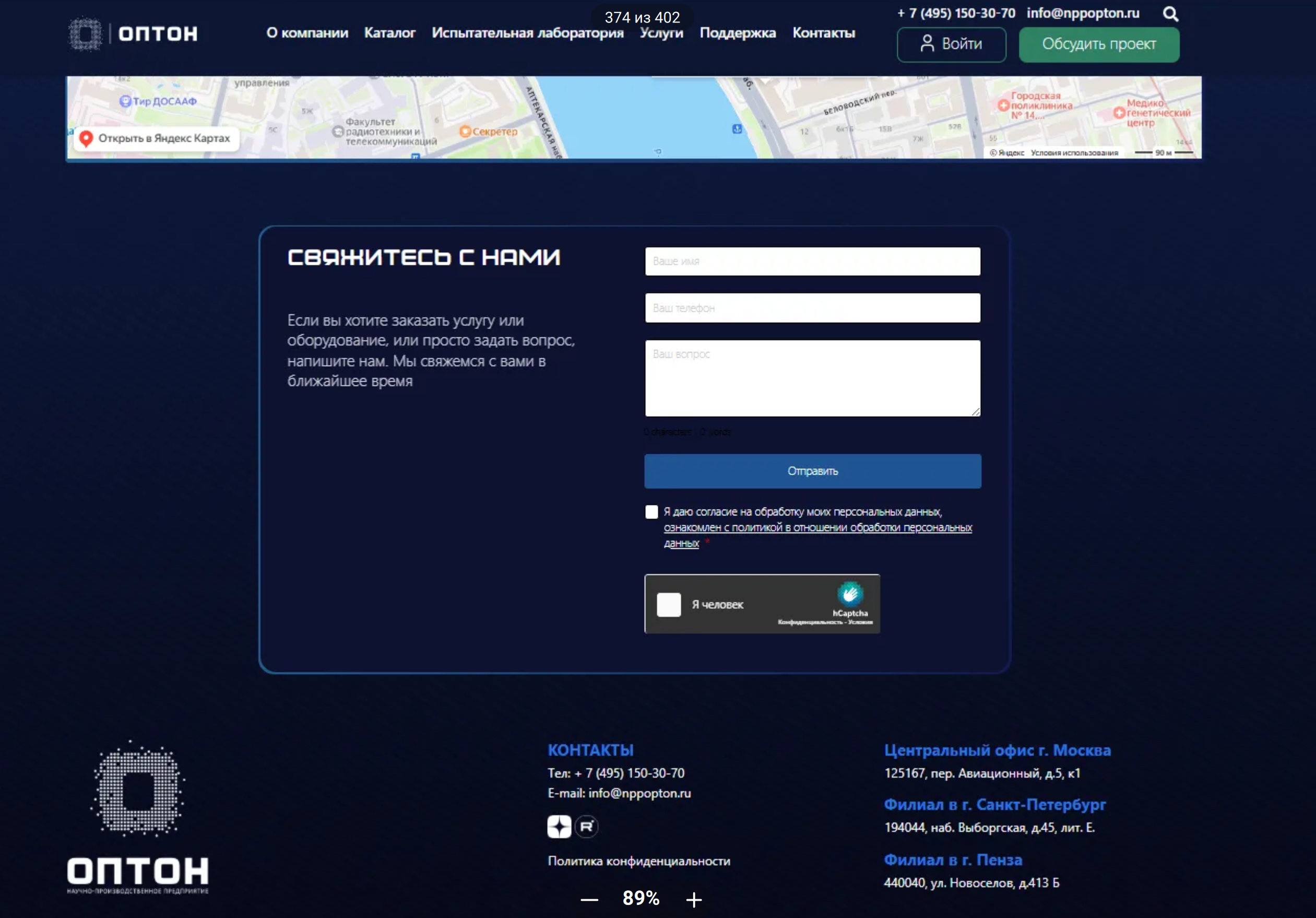Submit the form with the Отправить button
Viewport: 1316px width, 918px height.
coord(812,471)
